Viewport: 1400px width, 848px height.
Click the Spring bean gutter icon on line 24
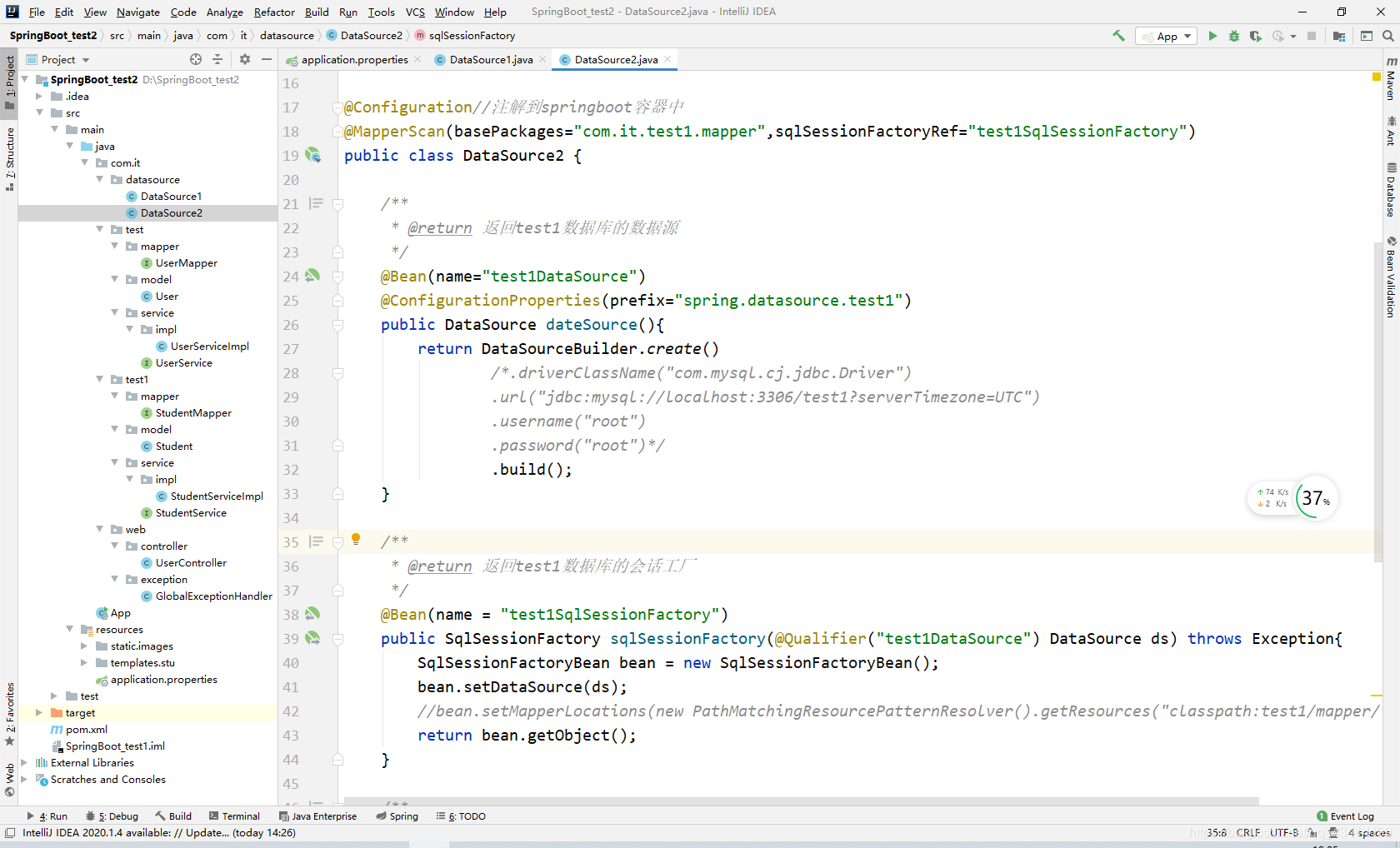(312, 275)
